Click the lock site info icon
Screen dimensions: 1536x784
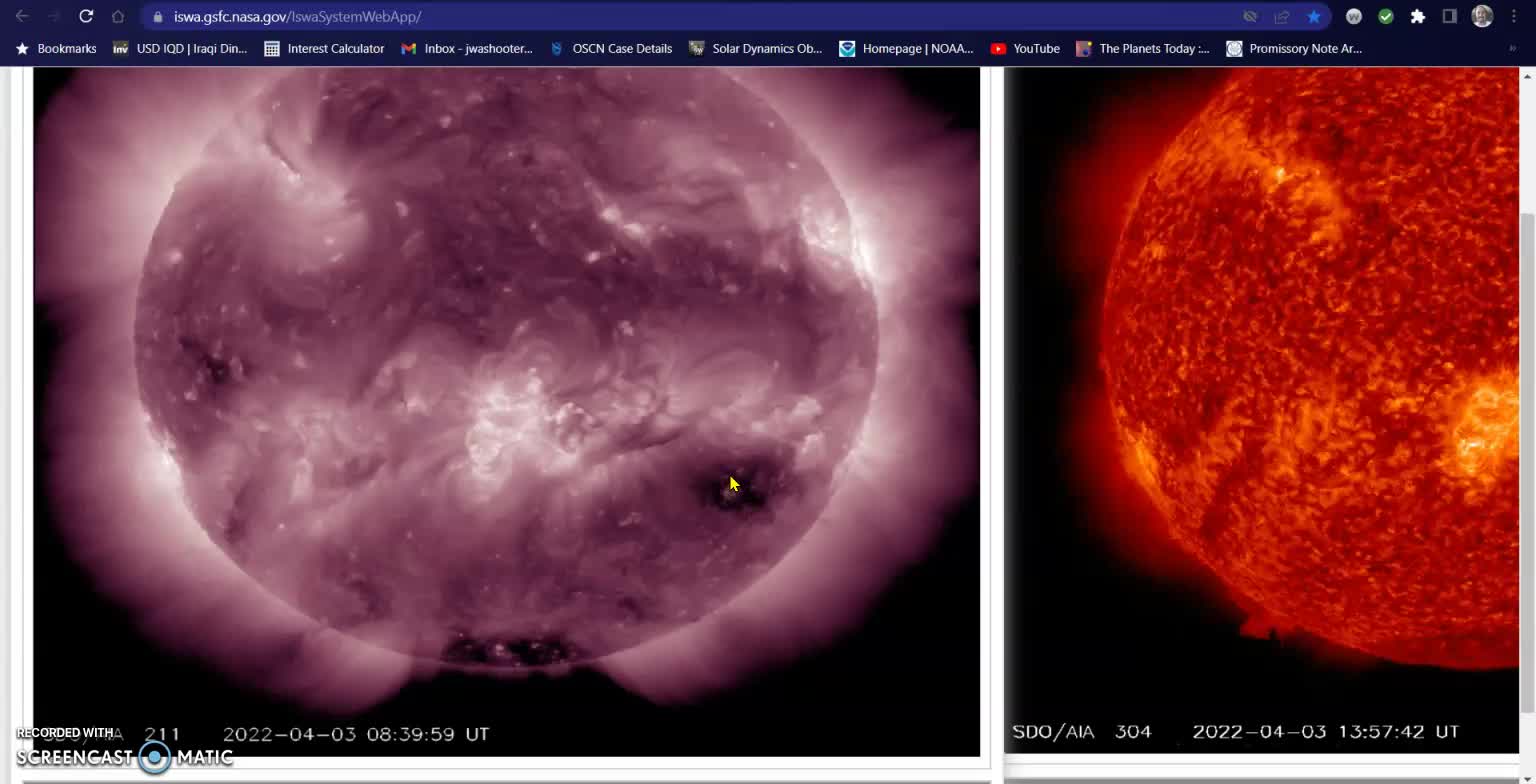(157, 17)
